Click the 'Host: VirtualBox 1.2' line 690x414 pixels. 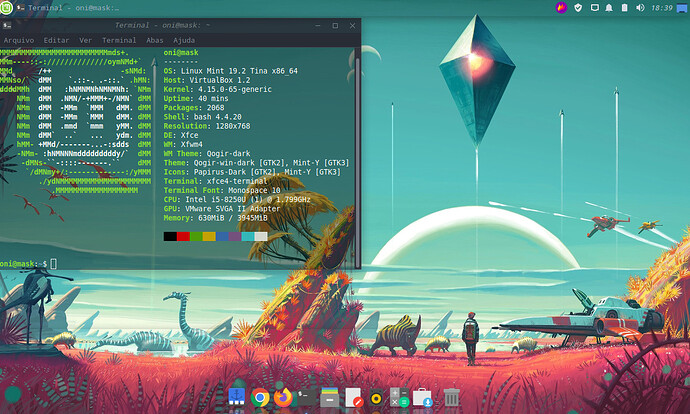(x=207, y=80)
